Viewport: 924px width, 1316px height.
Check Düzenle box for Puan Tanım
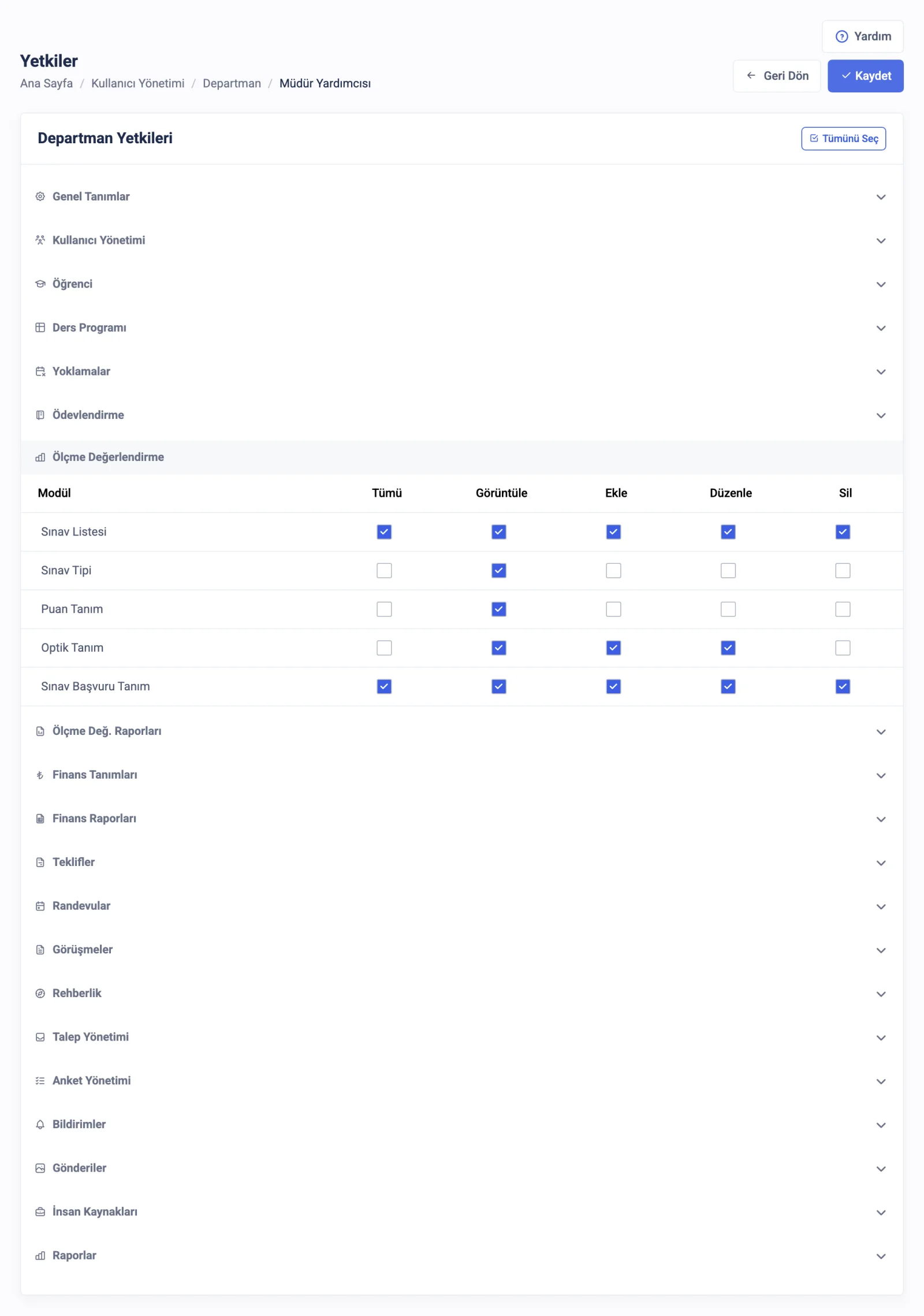click(x=728, y=609)
